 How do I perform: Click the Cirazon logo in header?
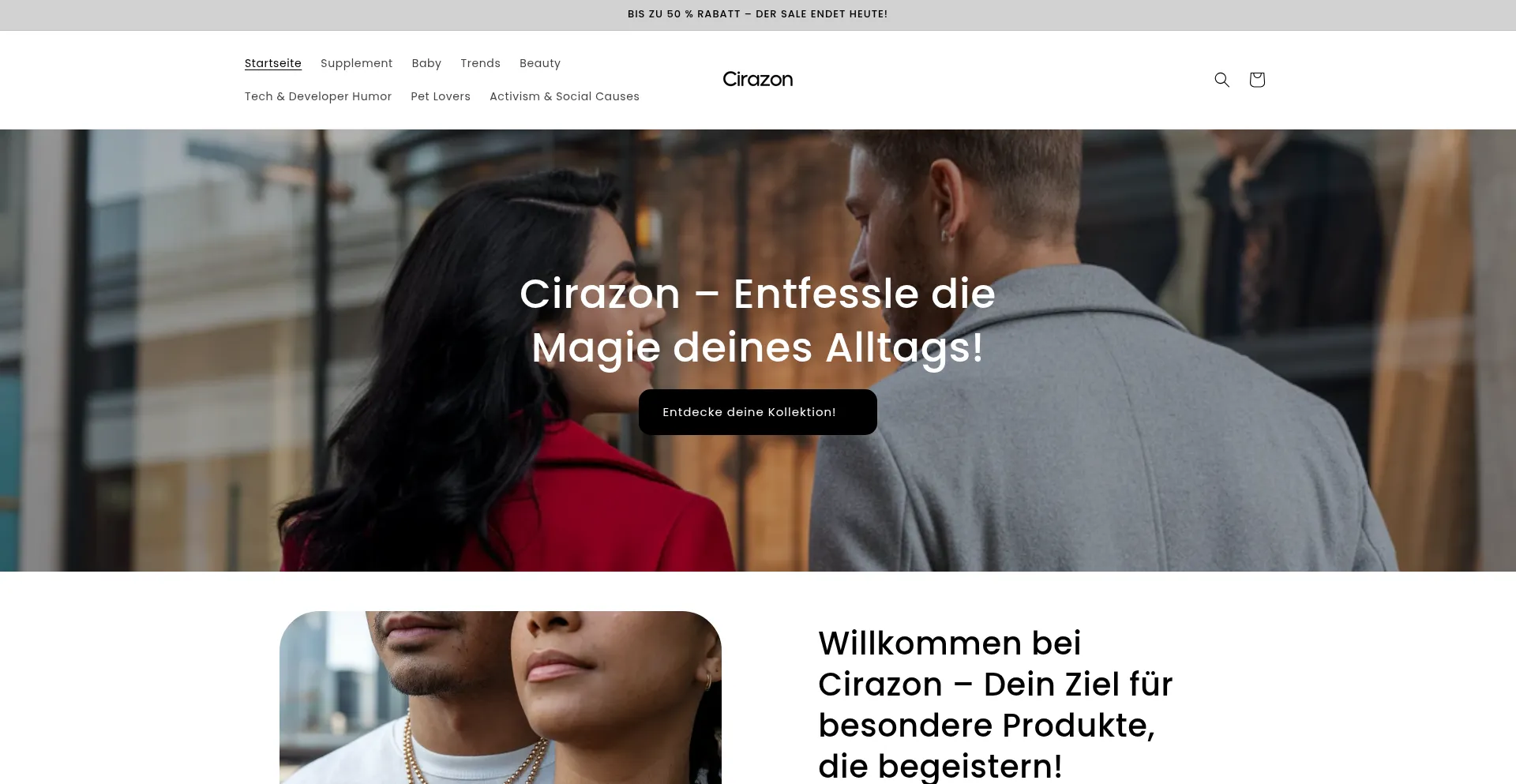(x=758, y=80)
